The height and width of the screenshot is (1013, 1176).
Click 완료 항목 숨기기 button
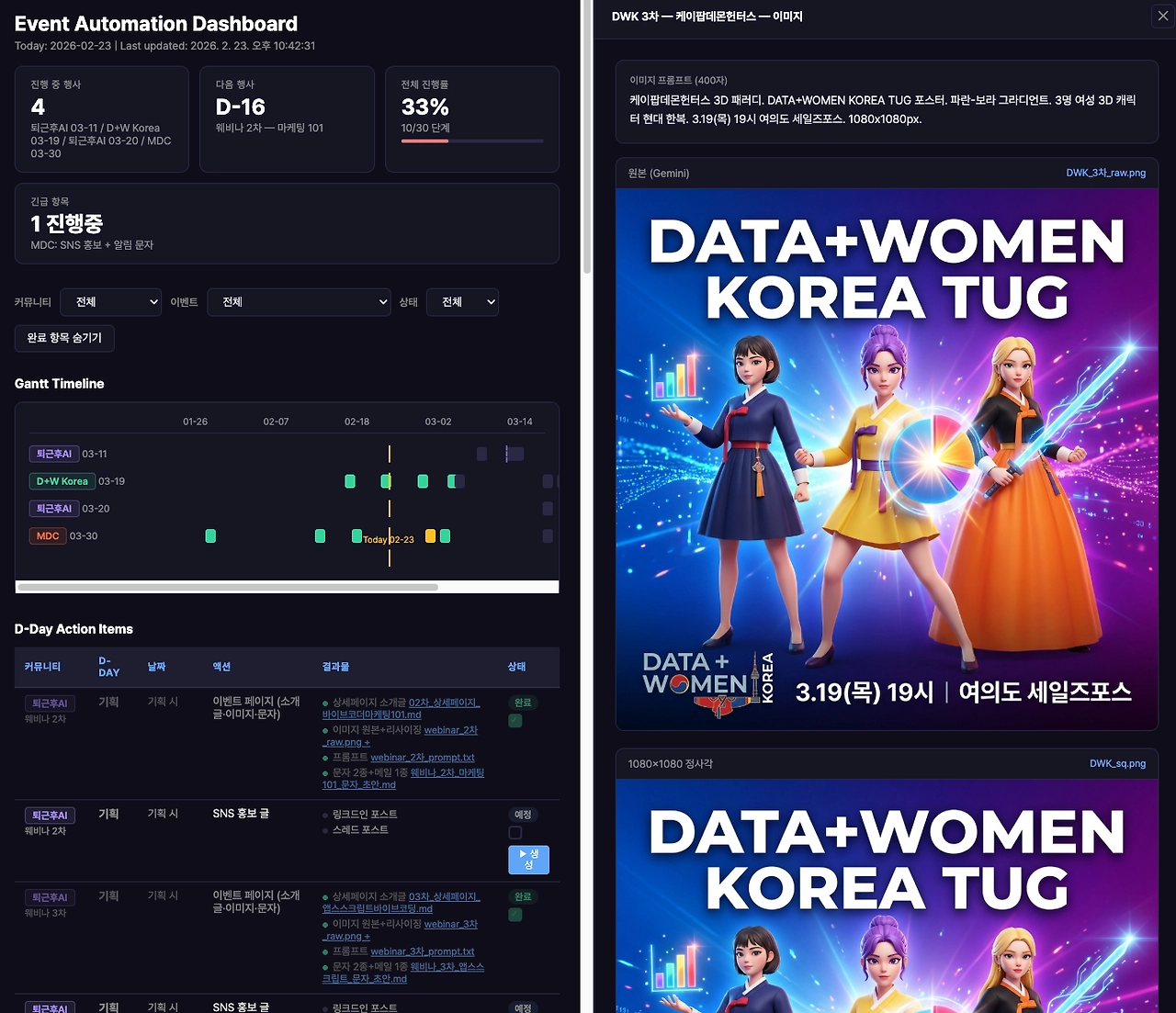point(64,338)
